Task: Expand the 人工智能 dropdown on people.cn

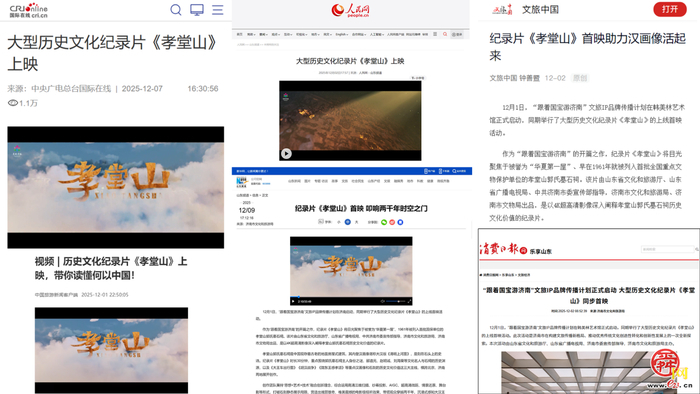Action: coord(377,34)
